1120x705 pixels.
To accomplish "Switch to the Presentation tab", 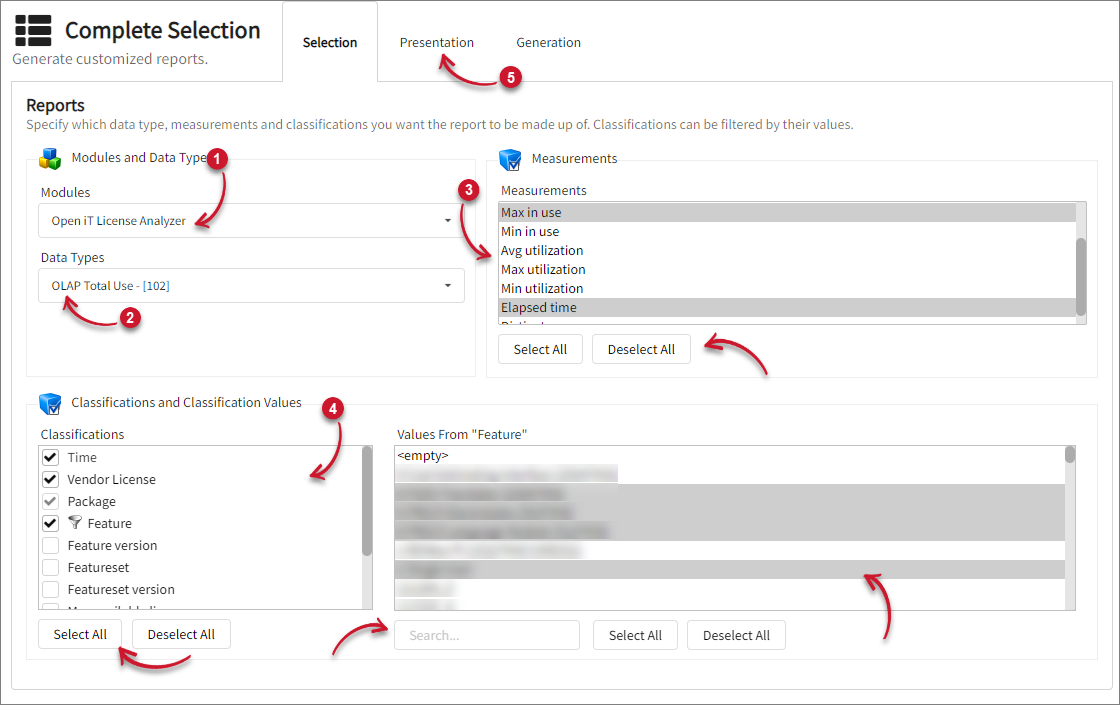I will (x=436, y=43).
